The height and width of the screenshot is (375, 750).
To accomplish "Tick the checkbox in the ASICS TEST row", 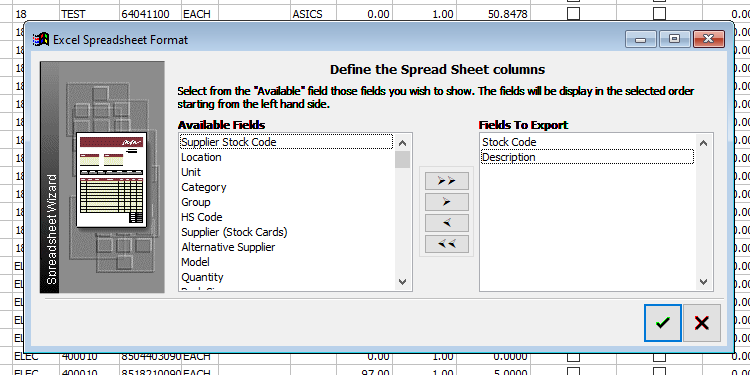I will pyautogui.click(x=573, y=14).
